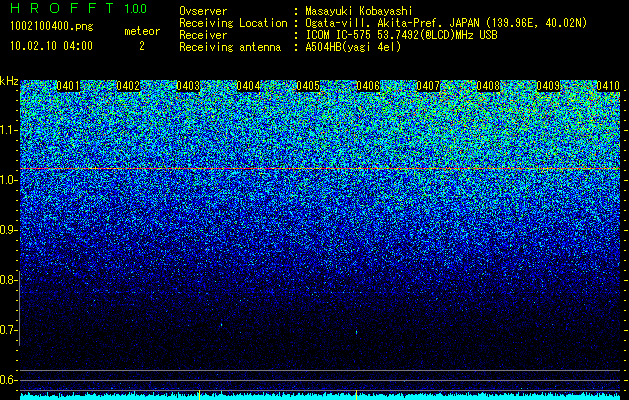
Task: Click the meteor count value 2
Action: 142,46
